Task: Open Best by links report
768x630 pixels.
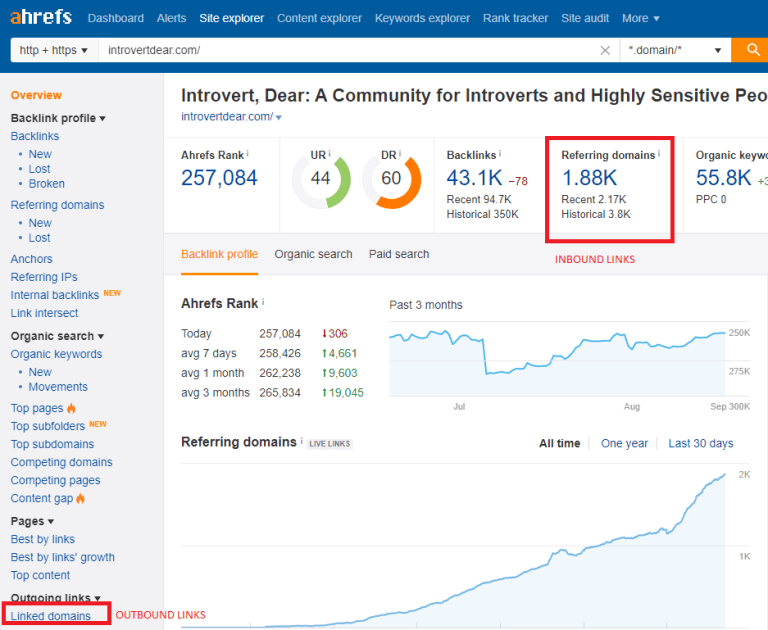Action: [x=43, y=539]
